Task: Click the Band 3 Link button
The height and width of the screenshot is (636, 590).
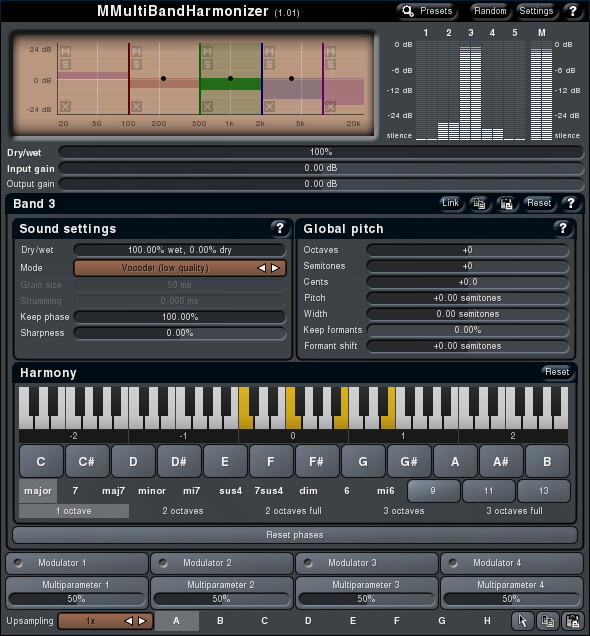Action: tap(450, 203)
